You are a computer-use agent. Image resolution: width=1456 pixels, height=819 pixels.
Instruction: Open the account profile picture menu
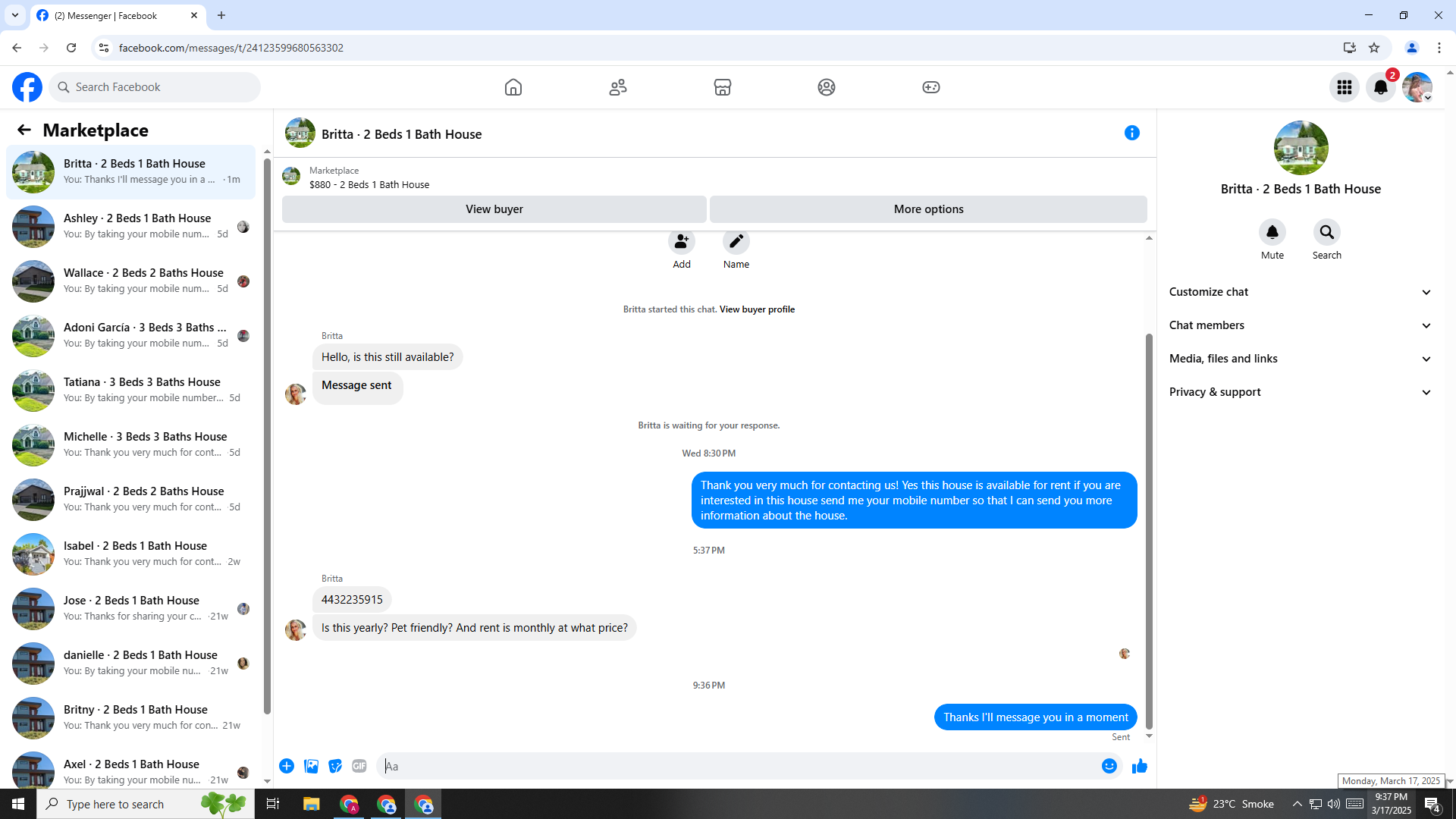click(x=1417, y=87)
